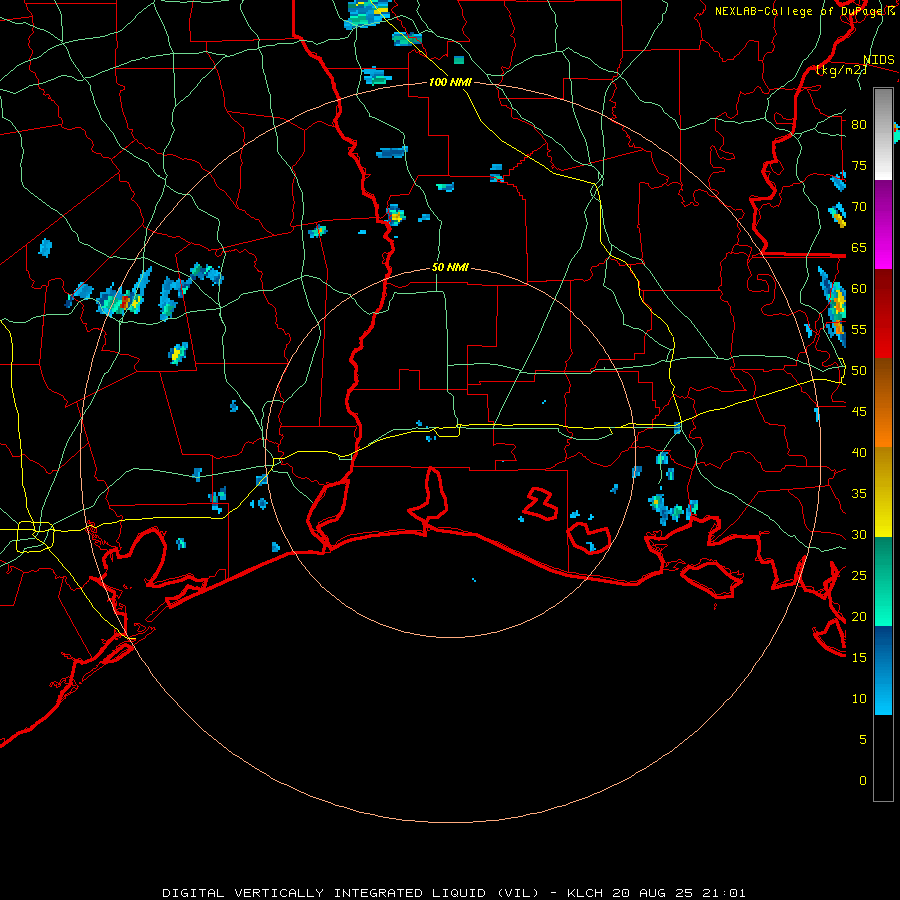Screen dimensions: 900x900
Task: Select the gray-white band of the color scale
Action: [883, 134]
